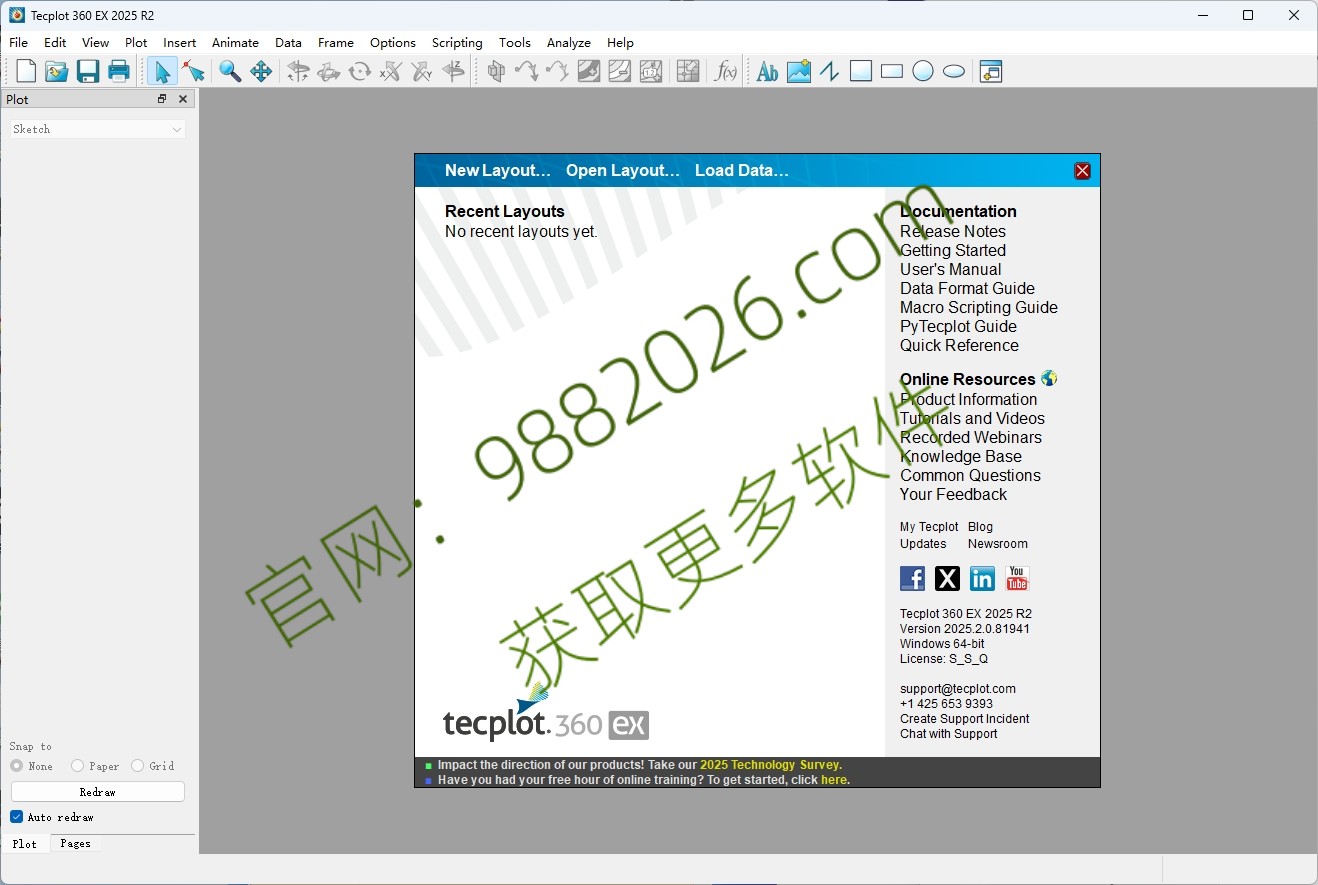Select the Paper snap radio button

tap(77, 766)
